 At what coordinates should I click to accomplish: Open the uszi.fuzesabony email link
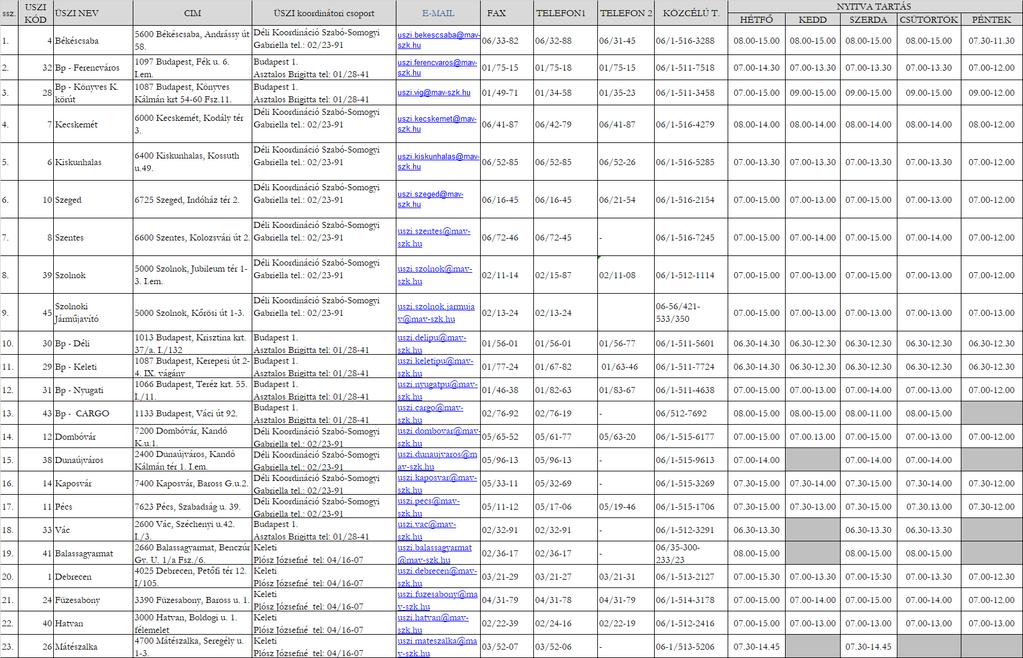(x=438, y=600)
